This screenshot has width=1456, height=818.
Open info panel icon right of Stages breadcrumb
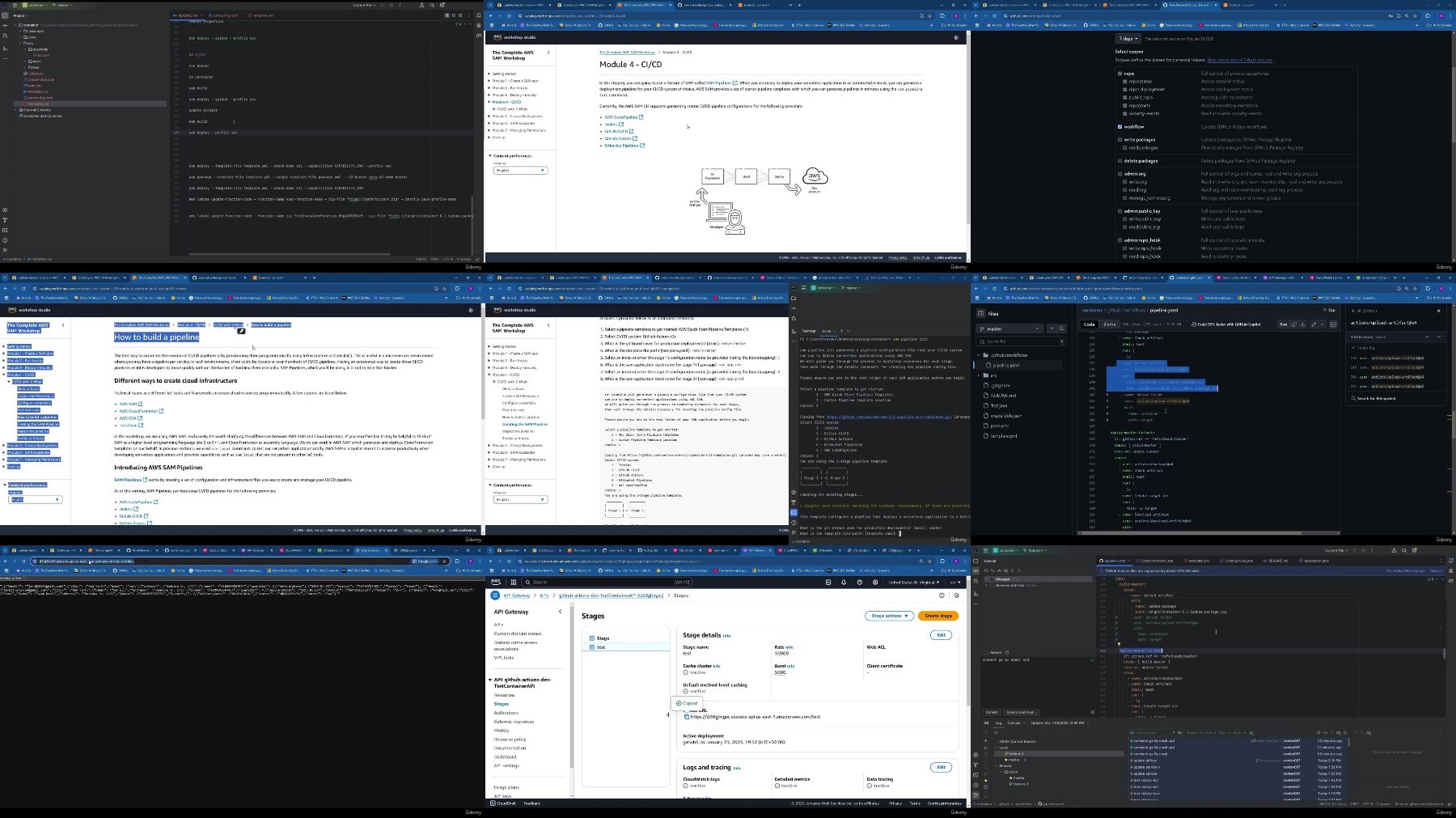942,595
